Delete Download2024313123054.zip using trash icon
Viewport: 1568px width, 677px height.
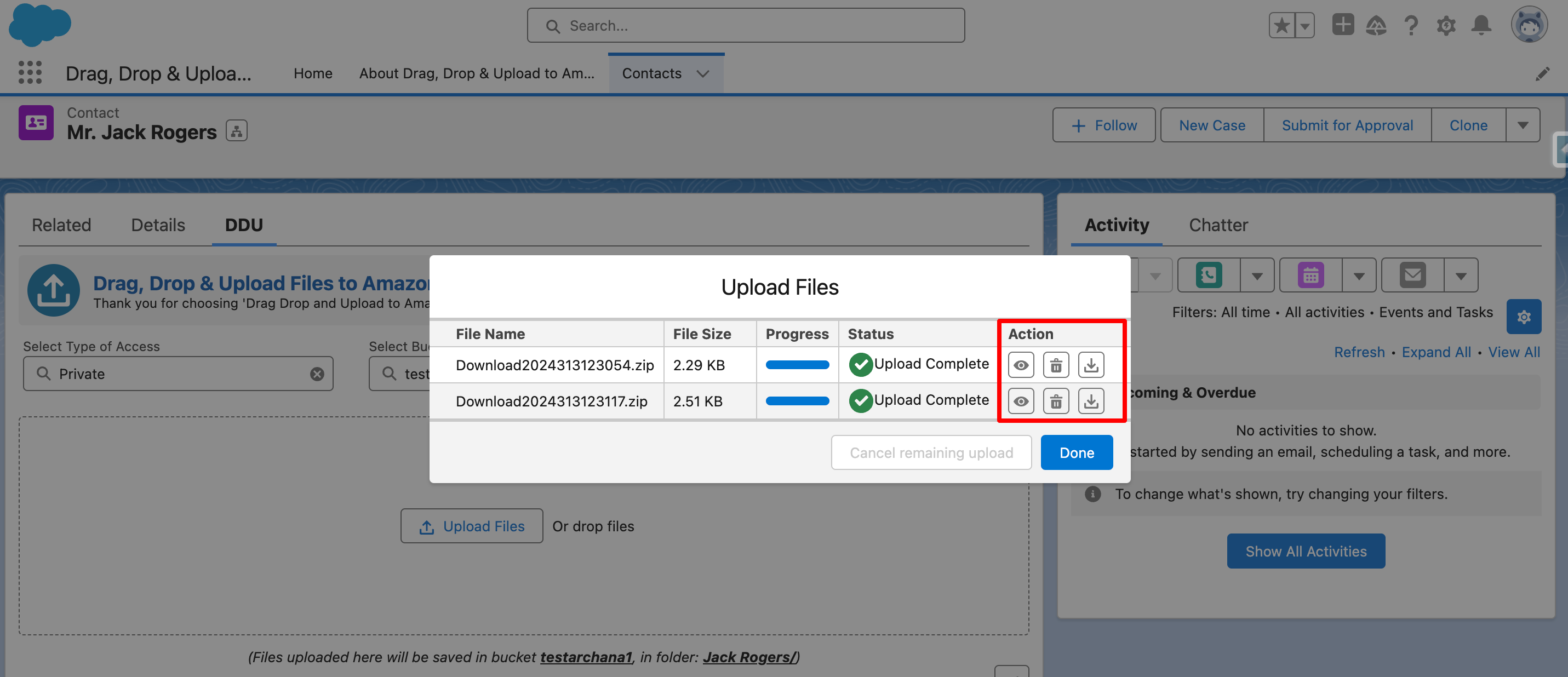(1056, 365)
